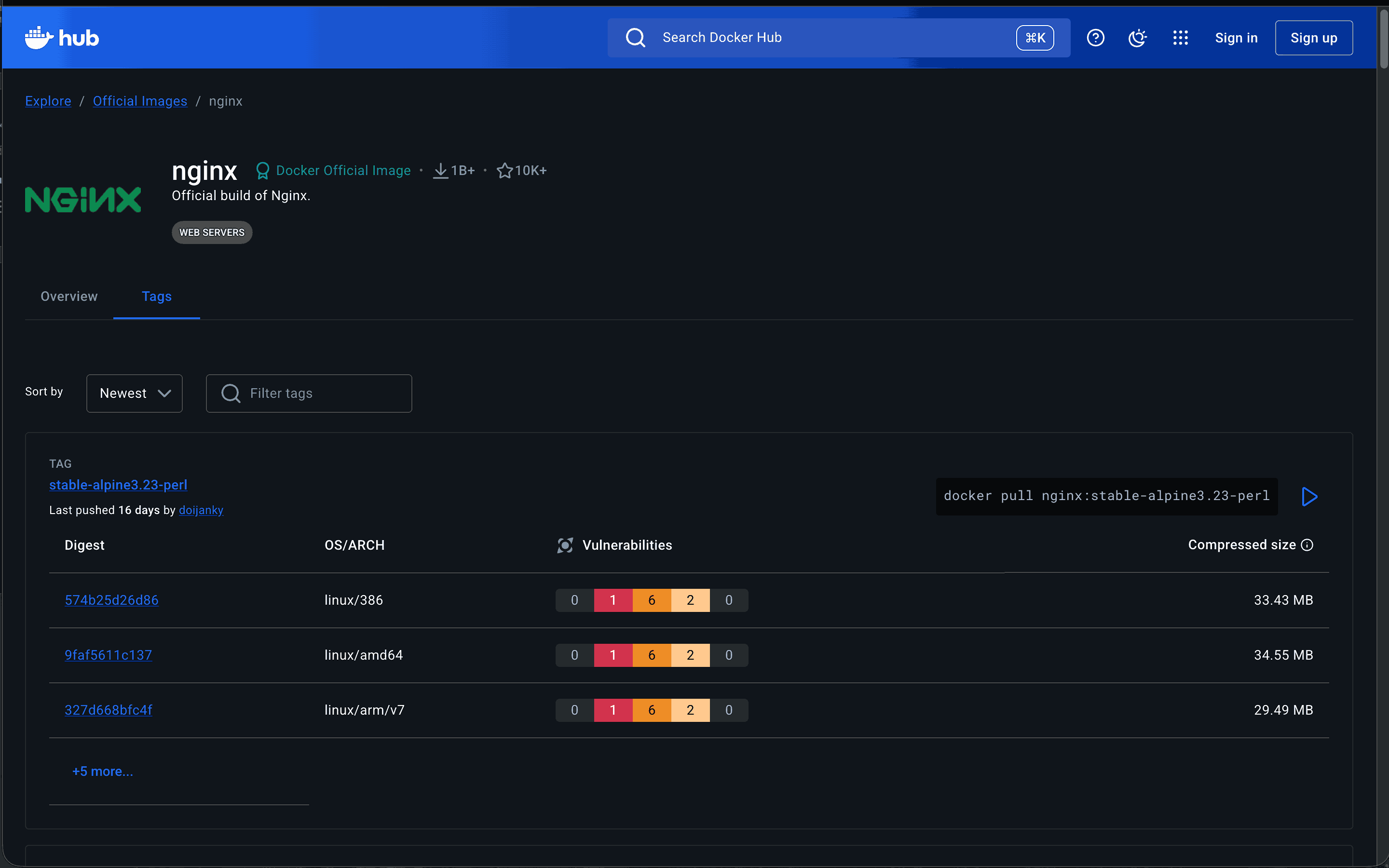Click the star icon showing 10K+

click(504, 170)
